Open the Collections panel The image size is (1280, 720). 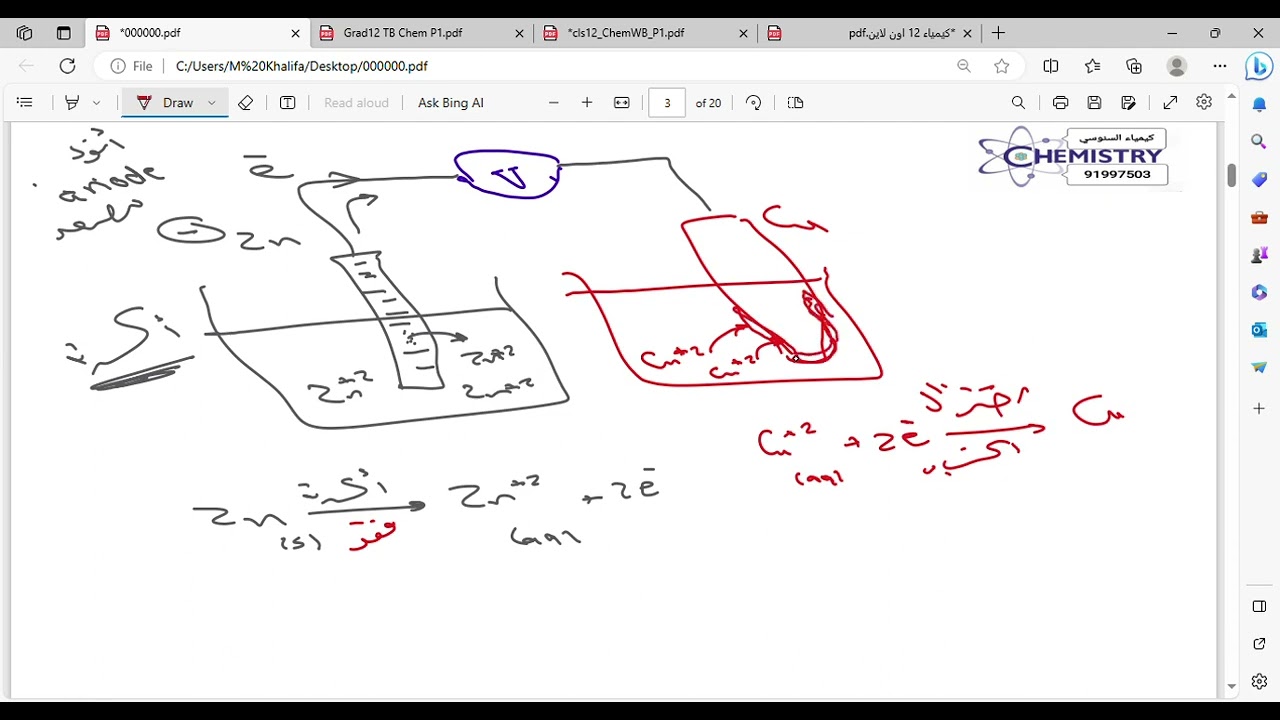tap(1134, 66)
